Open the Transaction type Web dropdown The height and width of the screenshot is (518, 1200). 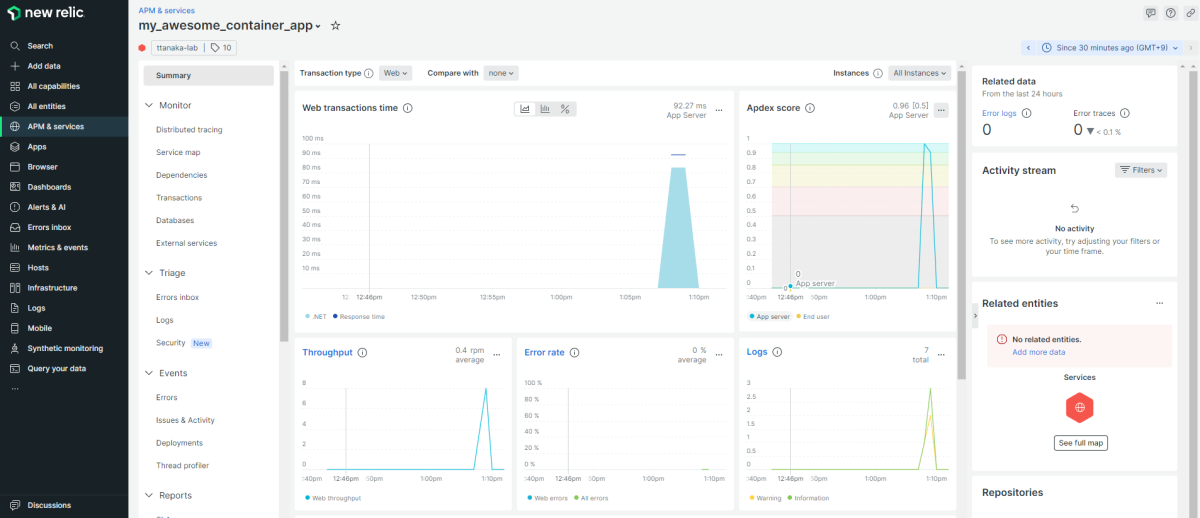(x=396, y=73)
